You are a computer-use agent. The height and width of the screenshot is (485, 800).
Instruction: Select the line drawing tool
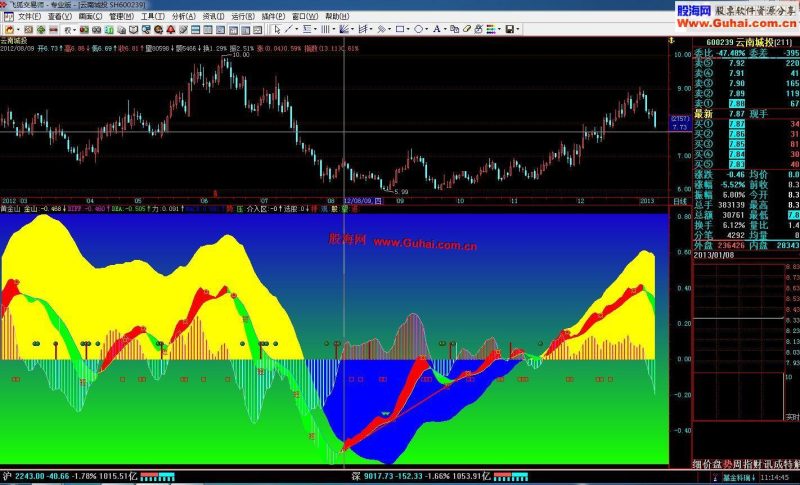(x=289, y=30)
